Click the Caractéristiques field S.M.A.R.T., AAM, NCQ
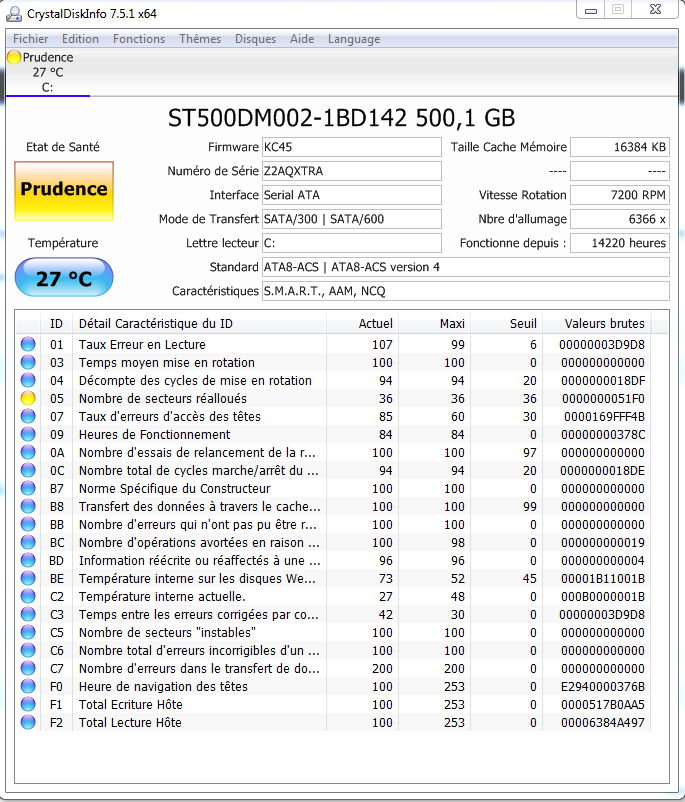The image size is (685, 802). point(466,291)
